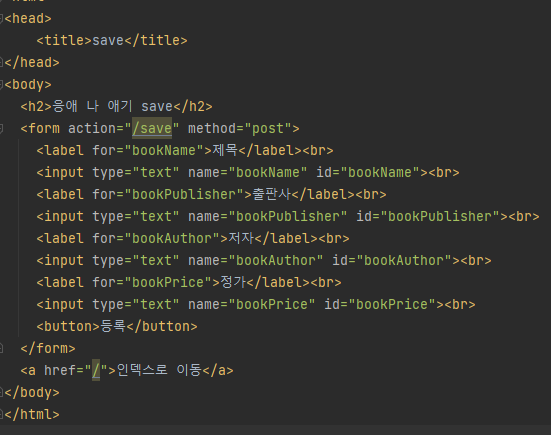The height and width of the screenshot is (435, 551).
Task: Click the for="bookPublisher" attribute value
Action: pos(184,194)
